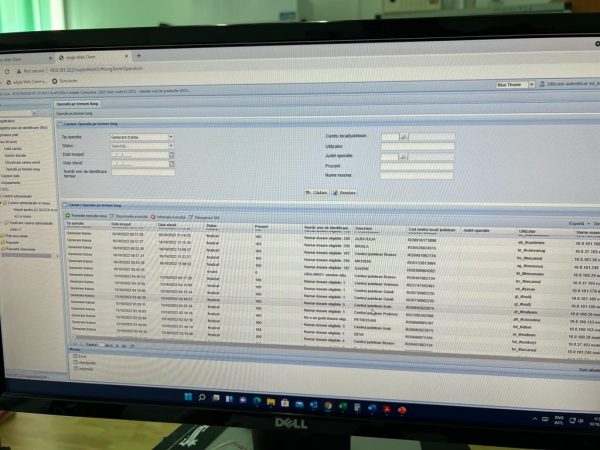Sort table by the Data început column header
The width and height of the screenshot is (600, 450).
pos(127,224)
